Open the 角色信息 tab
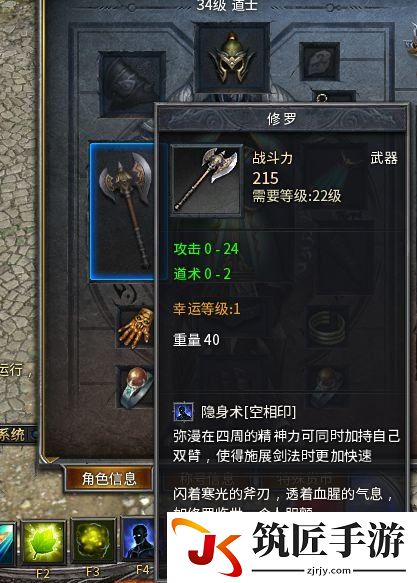417x583 pixels. tap(109, 479)
